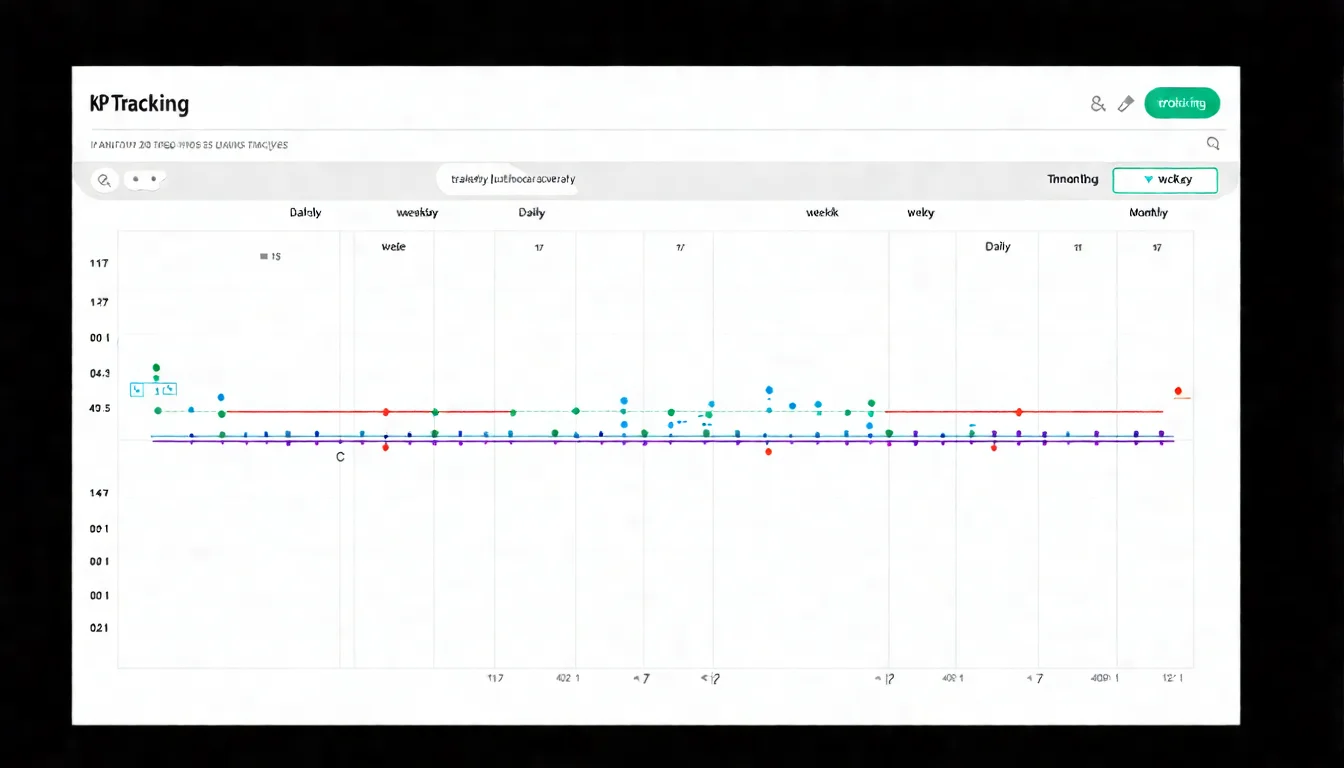
Task: Select the Daily tab near center
Action: 531,213
